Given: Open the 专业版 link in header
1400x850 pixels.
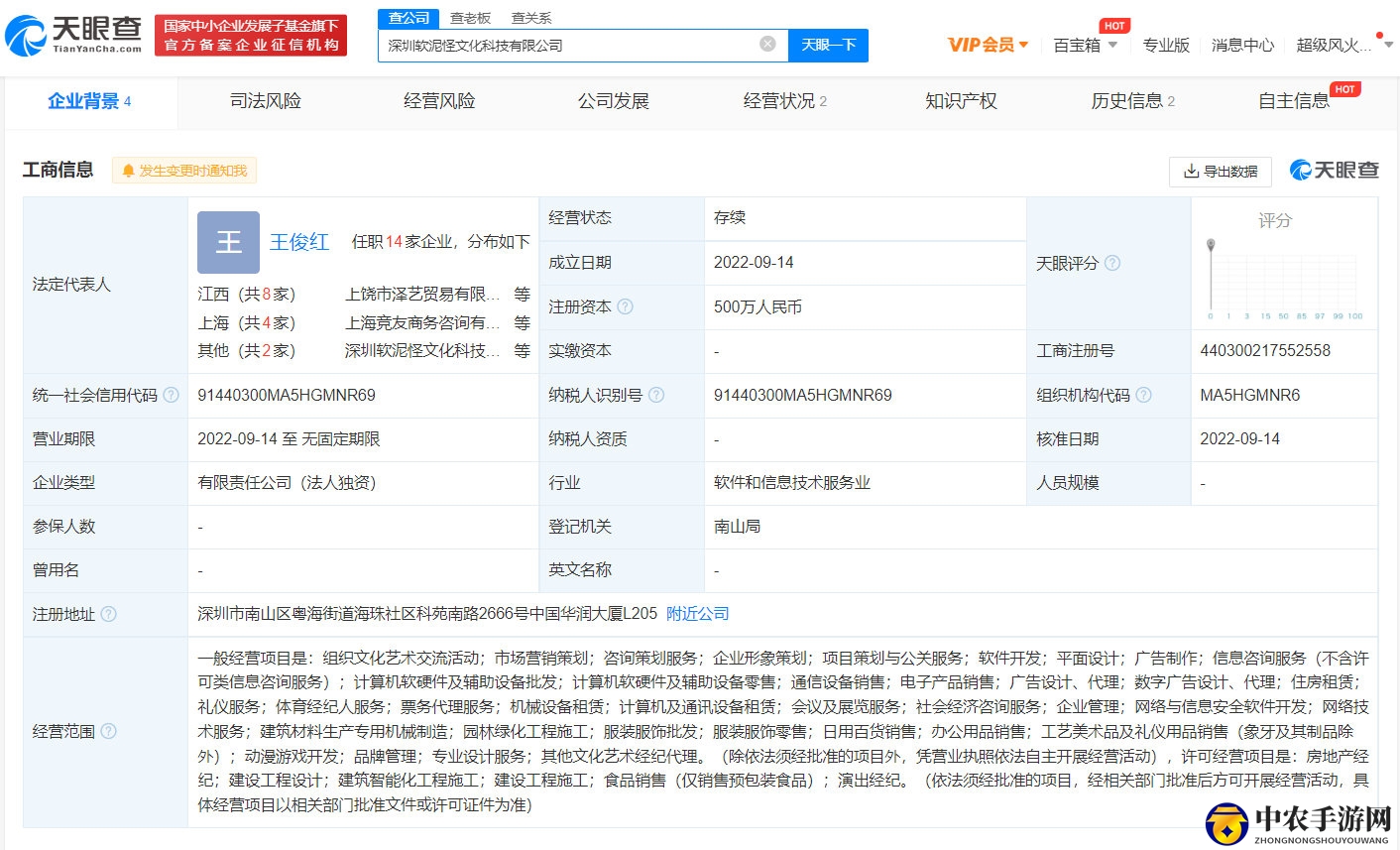Looking at the screenshot, I should pos(1166,45).
